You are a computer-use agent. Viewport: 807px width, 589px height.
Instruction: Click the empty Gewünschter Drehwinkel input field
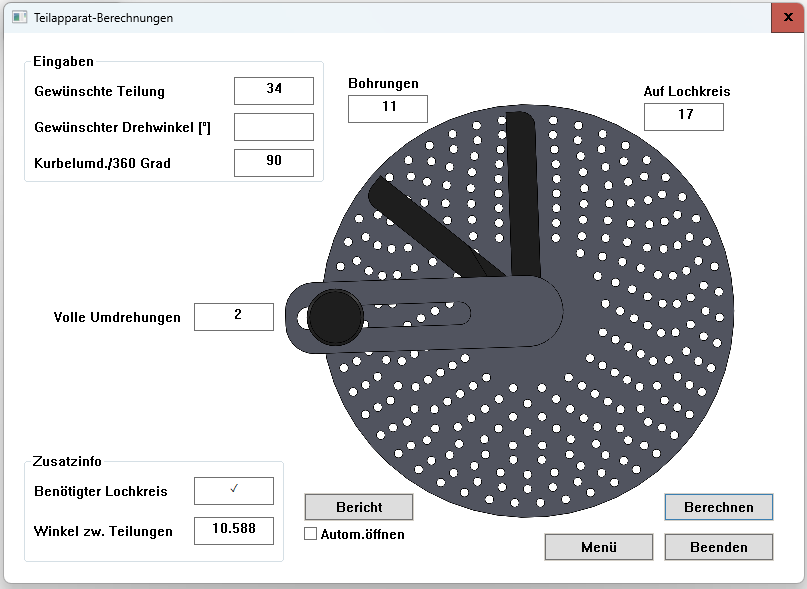(x=273, y=126)
